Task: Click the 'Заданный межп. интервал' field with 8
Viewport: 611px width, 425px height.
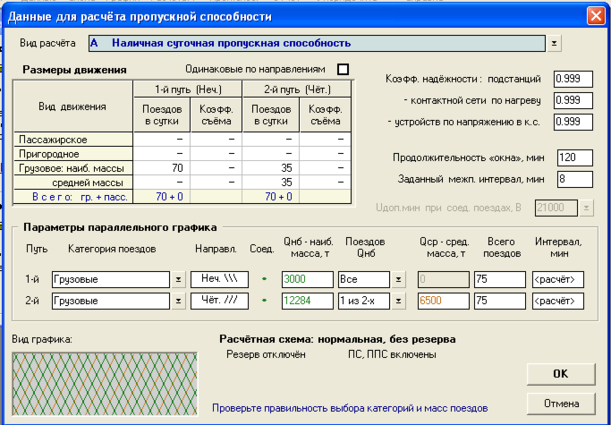Action: (574, 179)
